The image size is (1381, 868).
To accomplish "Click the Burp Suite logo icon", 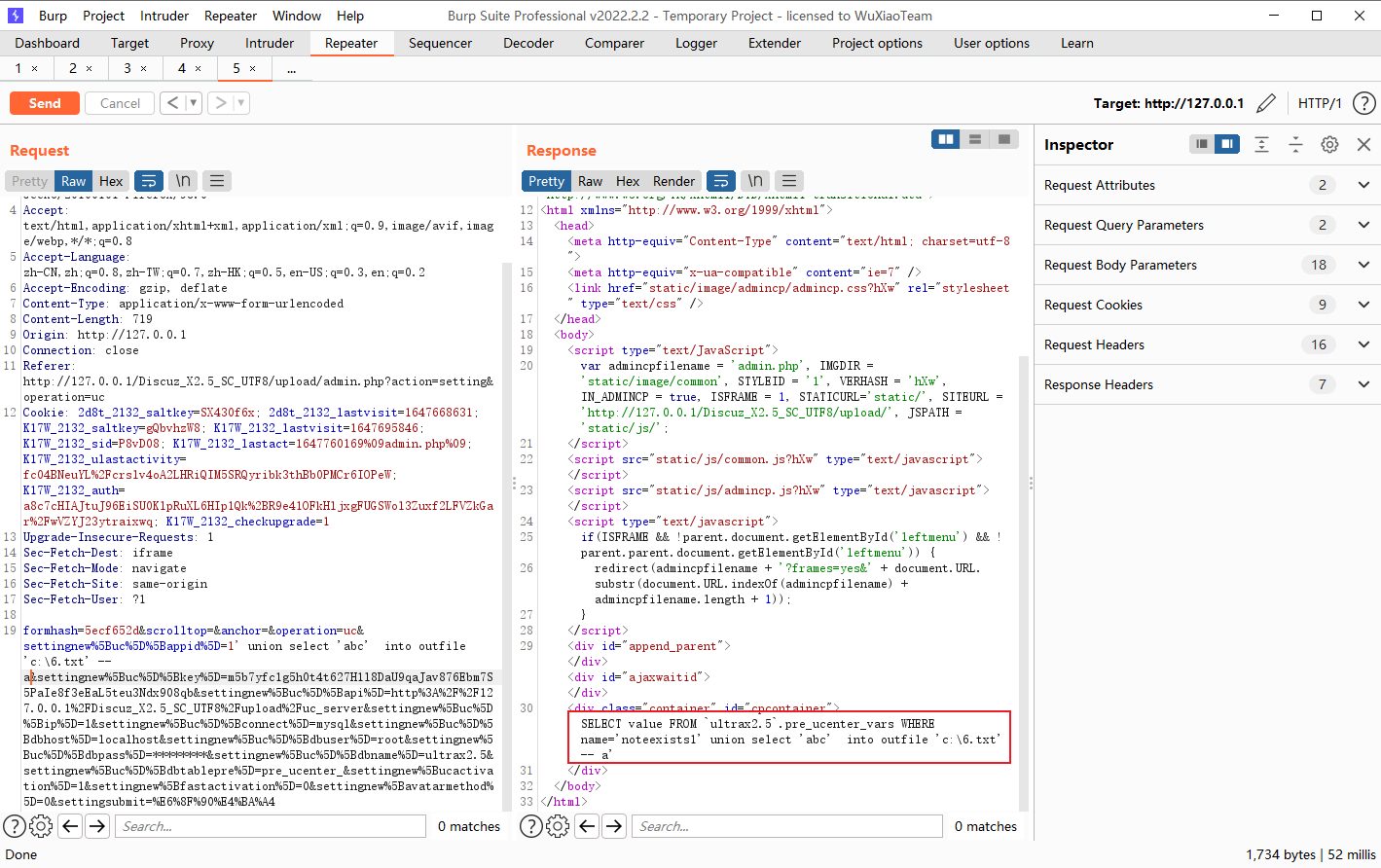I will point(16,16).
